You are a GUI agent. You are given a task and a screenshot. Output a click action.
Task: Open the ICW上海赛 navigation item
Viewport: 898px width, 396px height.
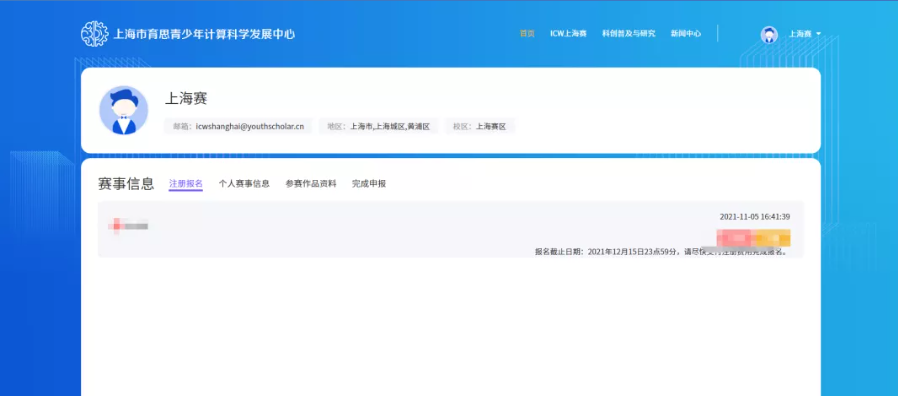click(x=568, y=34)
